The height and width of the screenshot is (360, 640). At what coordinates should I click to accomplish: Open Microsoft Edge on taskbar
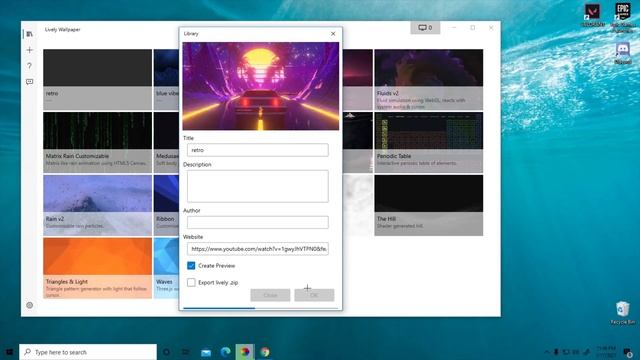click(x=225, y=352)
